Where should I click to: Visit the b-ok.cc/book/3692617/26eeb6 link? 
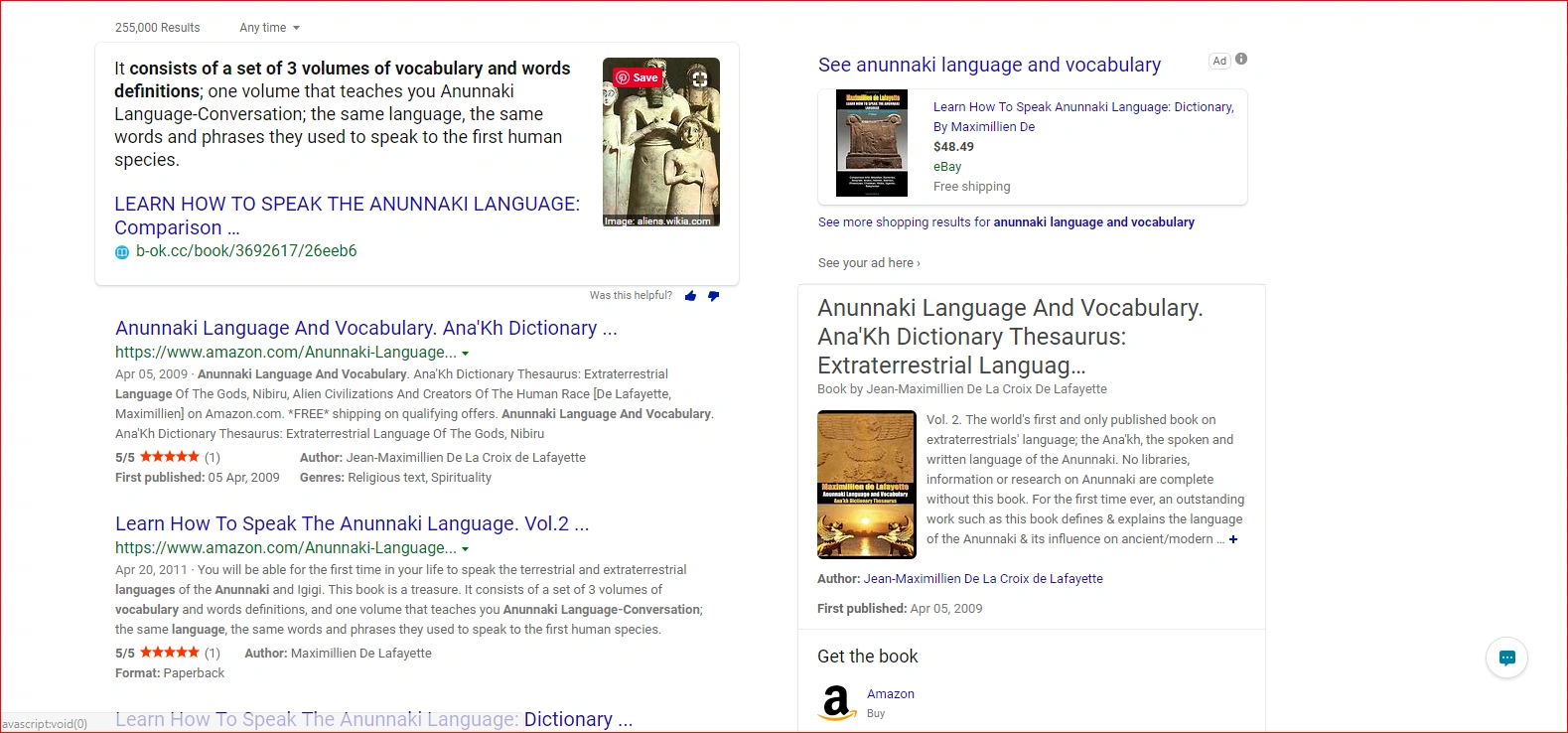246,251
